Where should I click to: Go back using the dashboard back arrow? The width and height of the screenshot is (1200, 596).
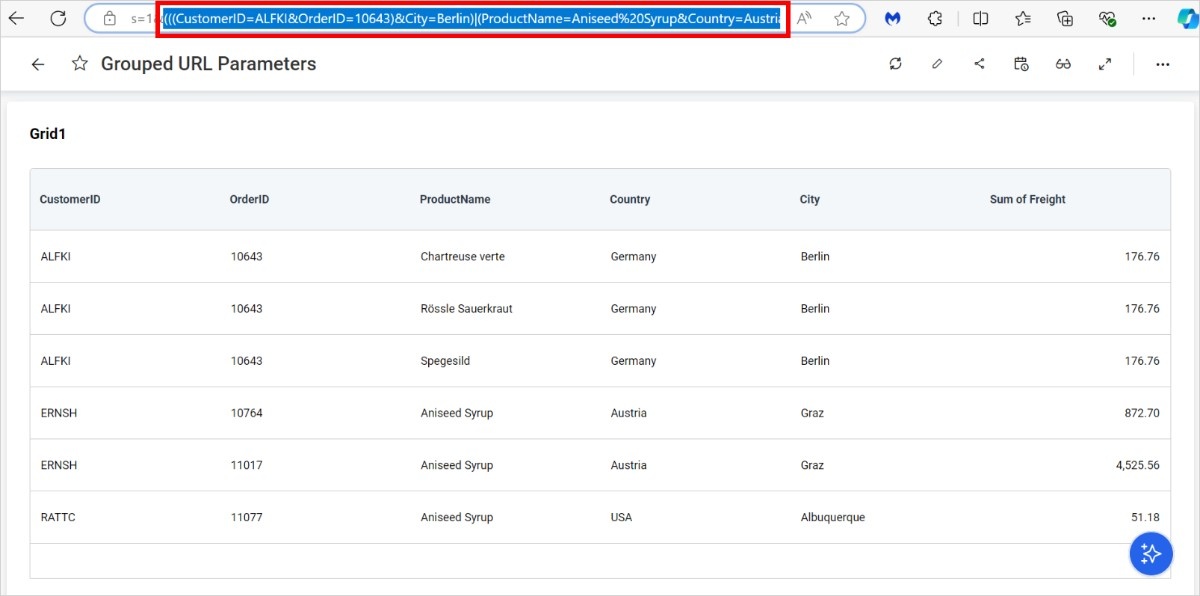(x=37, y=63)
